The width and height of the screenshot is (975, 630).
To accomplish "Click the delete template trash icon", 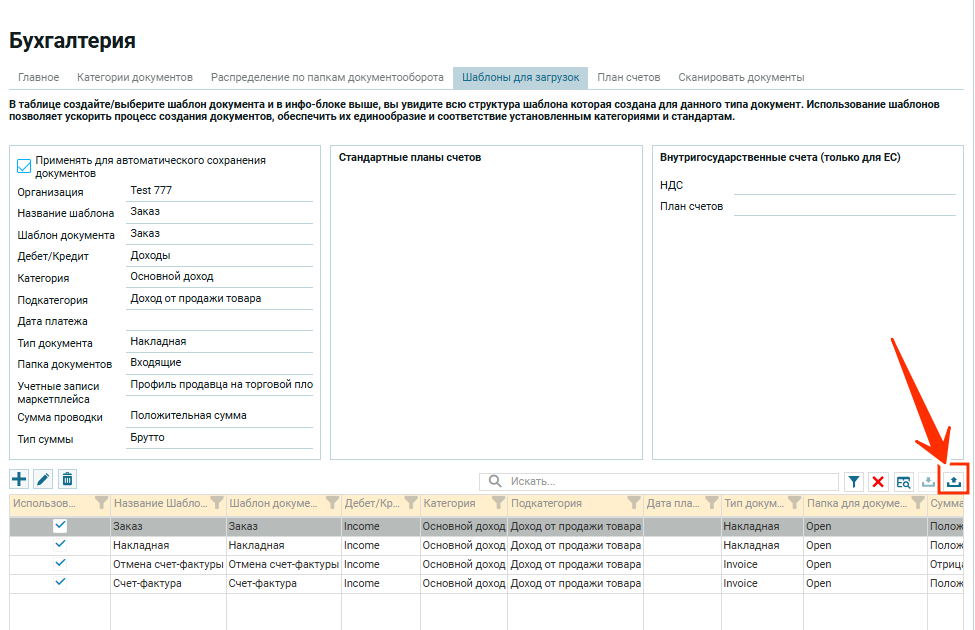I will tap(67, 480).
